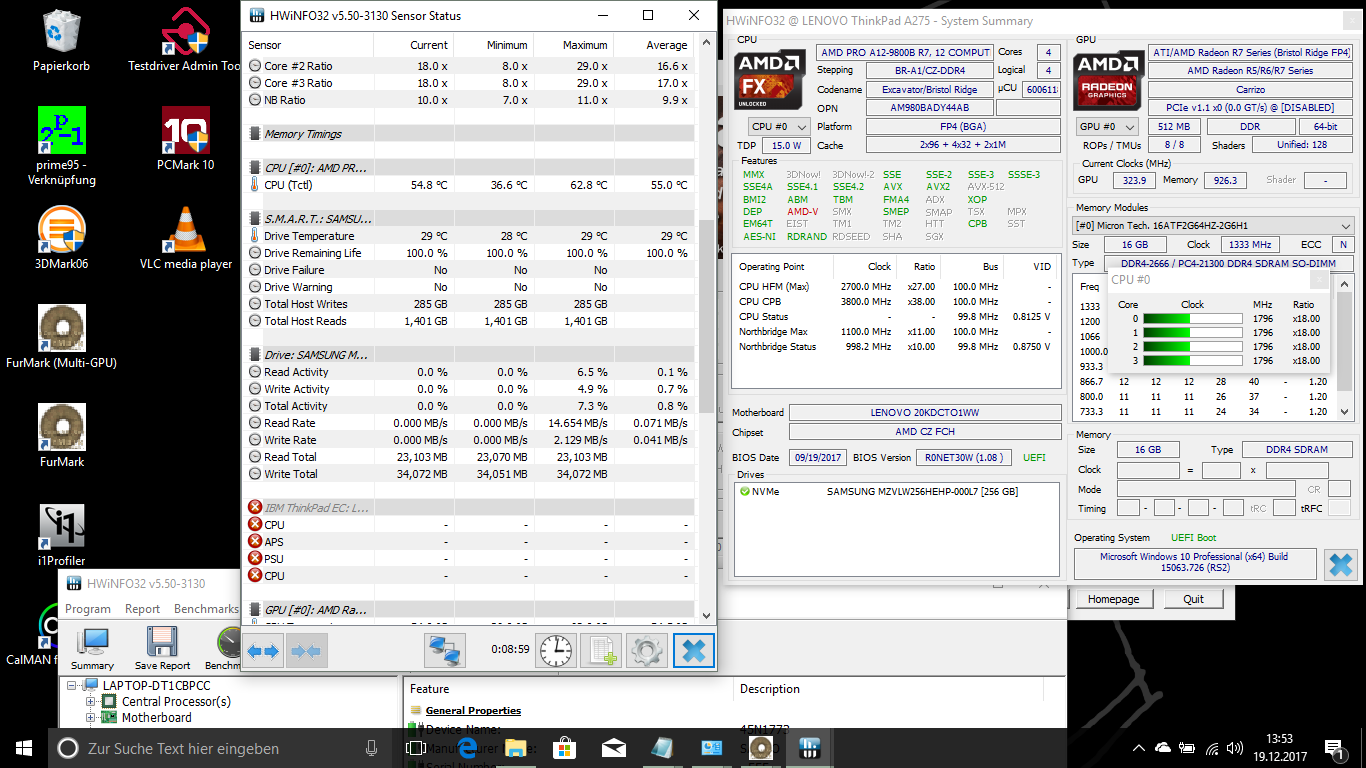Image resolution: width=1366 pixels, height=768 pixels.
Task: Click the Summary toolbar icon in HWiNFO32
Action: click(92, 648)
